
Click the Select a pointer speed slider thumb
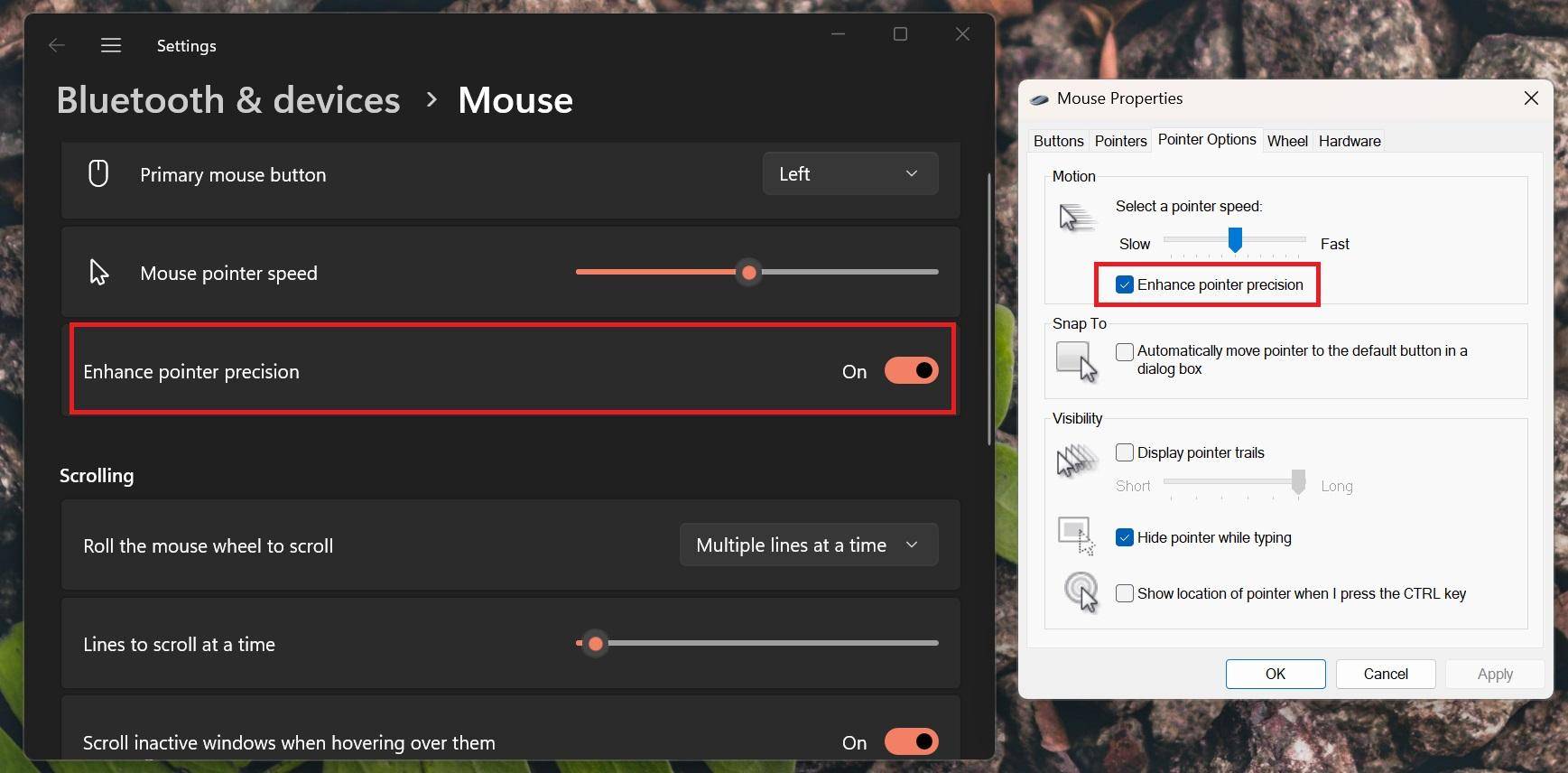click(x=1235, y=239)
